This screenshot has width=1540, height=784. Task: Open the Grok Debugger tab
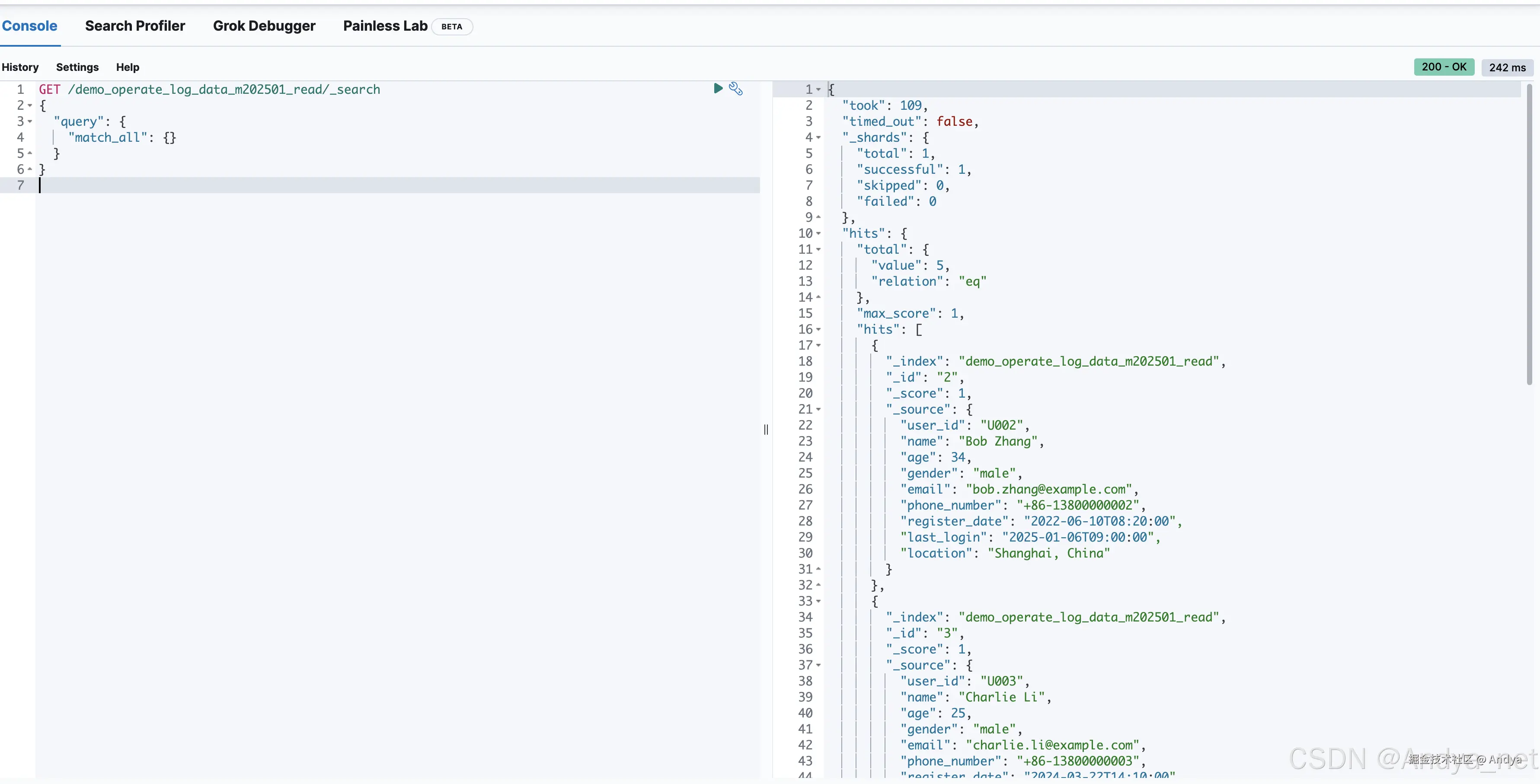tap(264, 25)
